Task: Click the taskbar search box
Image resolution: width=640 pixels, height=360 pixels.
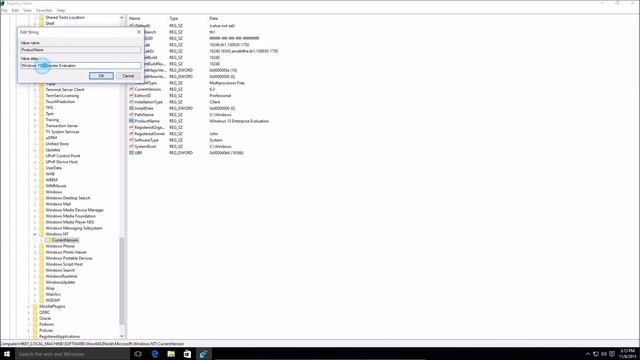Action: click(72, 354)
